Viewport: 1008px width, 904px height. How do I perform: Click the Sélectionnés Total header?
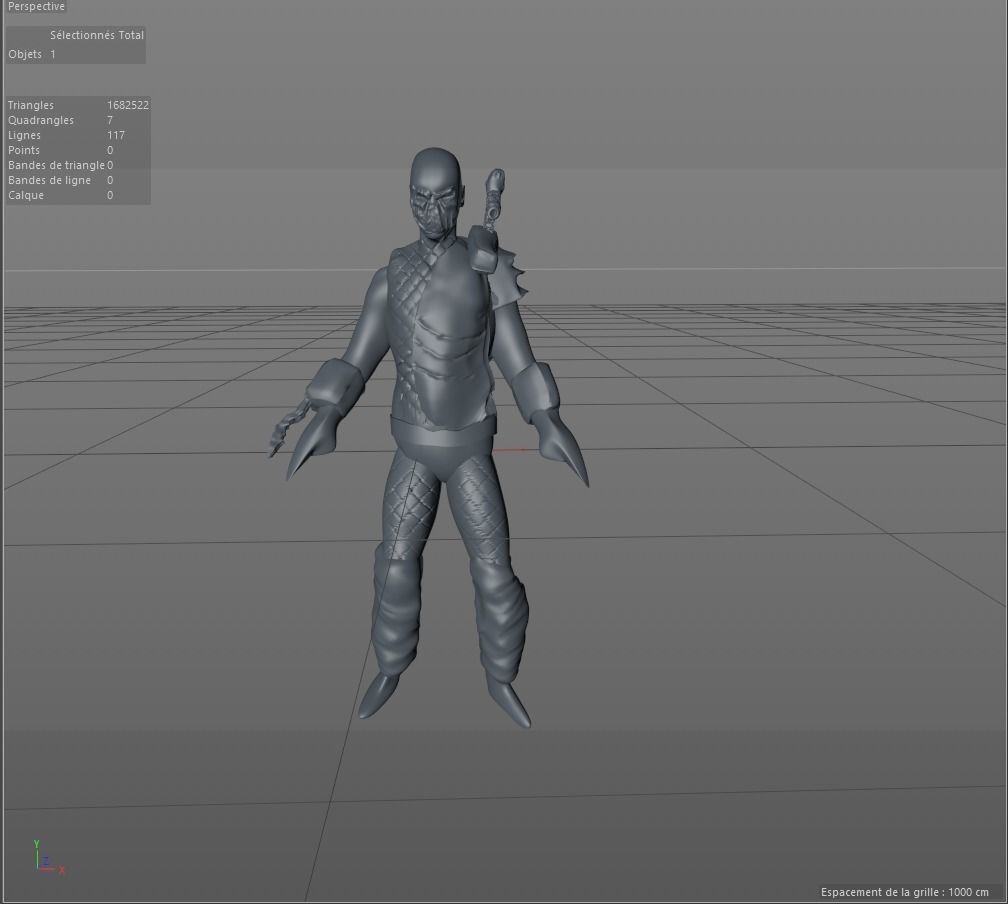tap(96, 35)
